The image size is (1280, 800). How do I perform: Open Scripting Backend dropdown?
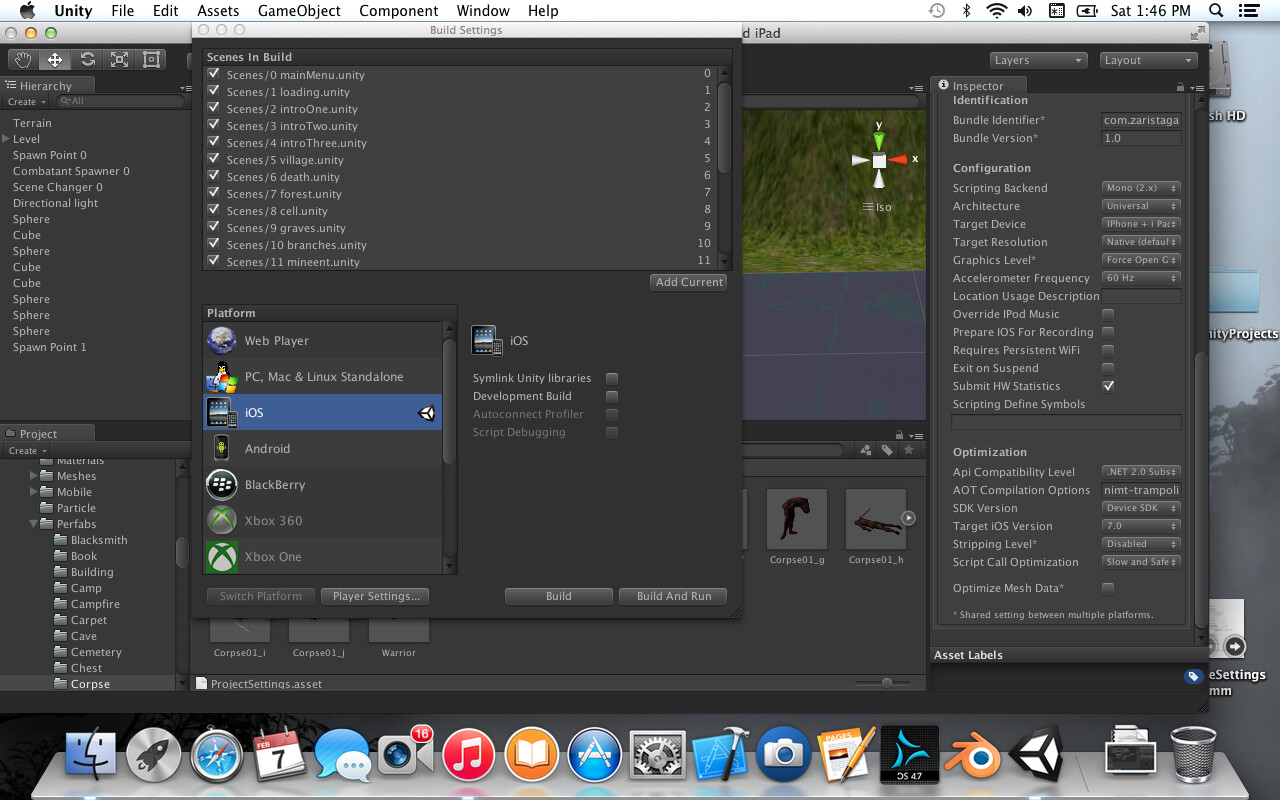click(x=1141, y=188)
